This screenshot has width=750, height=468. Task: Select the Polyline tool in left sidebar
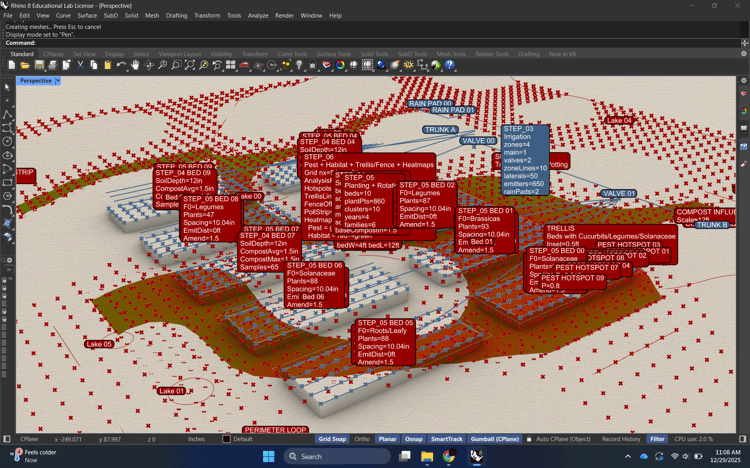[x=7, y=114]
